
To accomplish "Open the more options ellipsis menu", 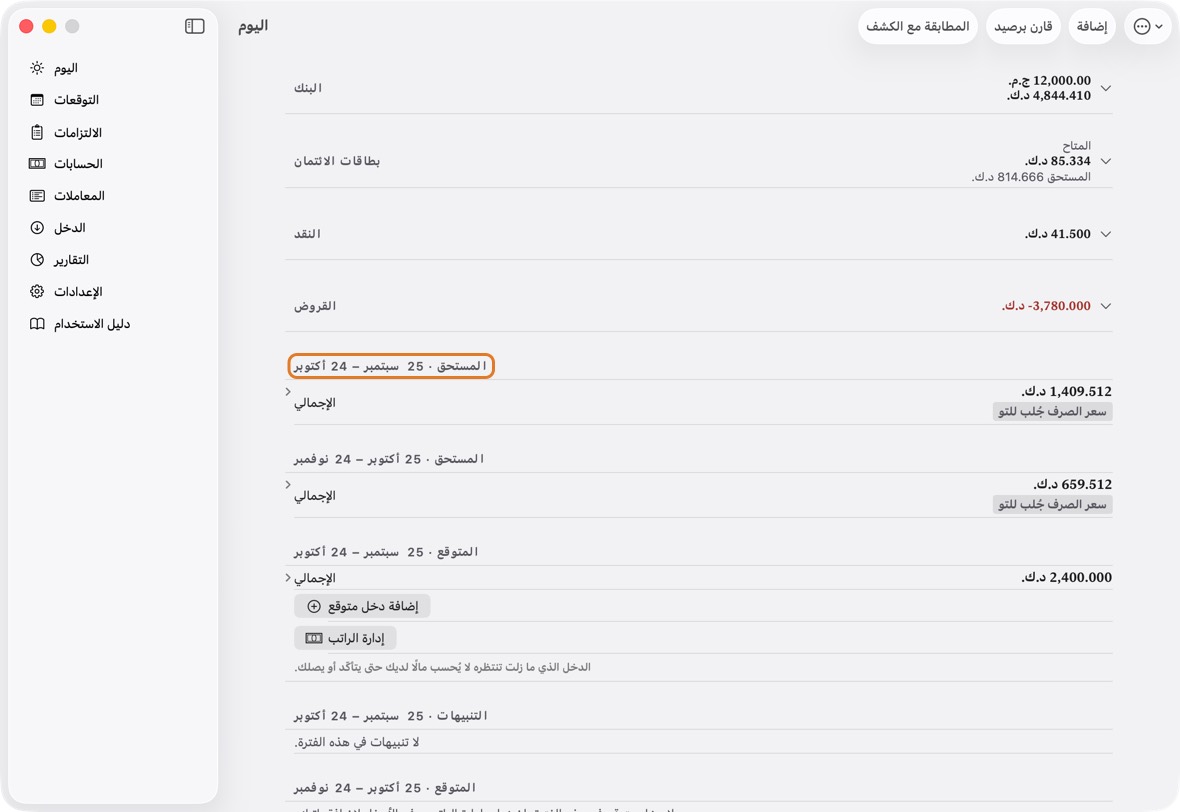I will (1148, 26).
